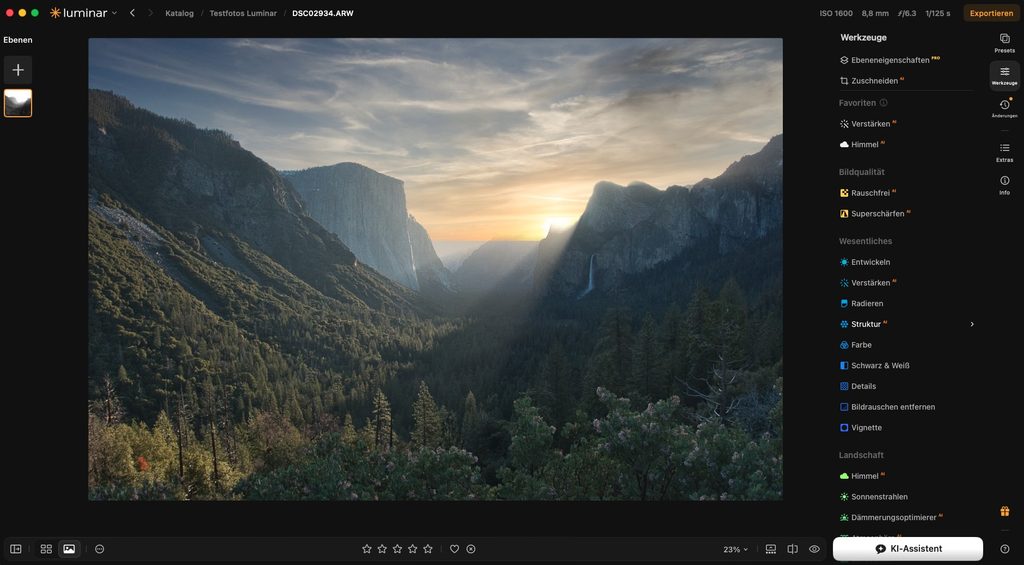This screenshot has width=1024, height=565.
Task: Open Verstärken under Wesentliches
Action: pos(869,283)
